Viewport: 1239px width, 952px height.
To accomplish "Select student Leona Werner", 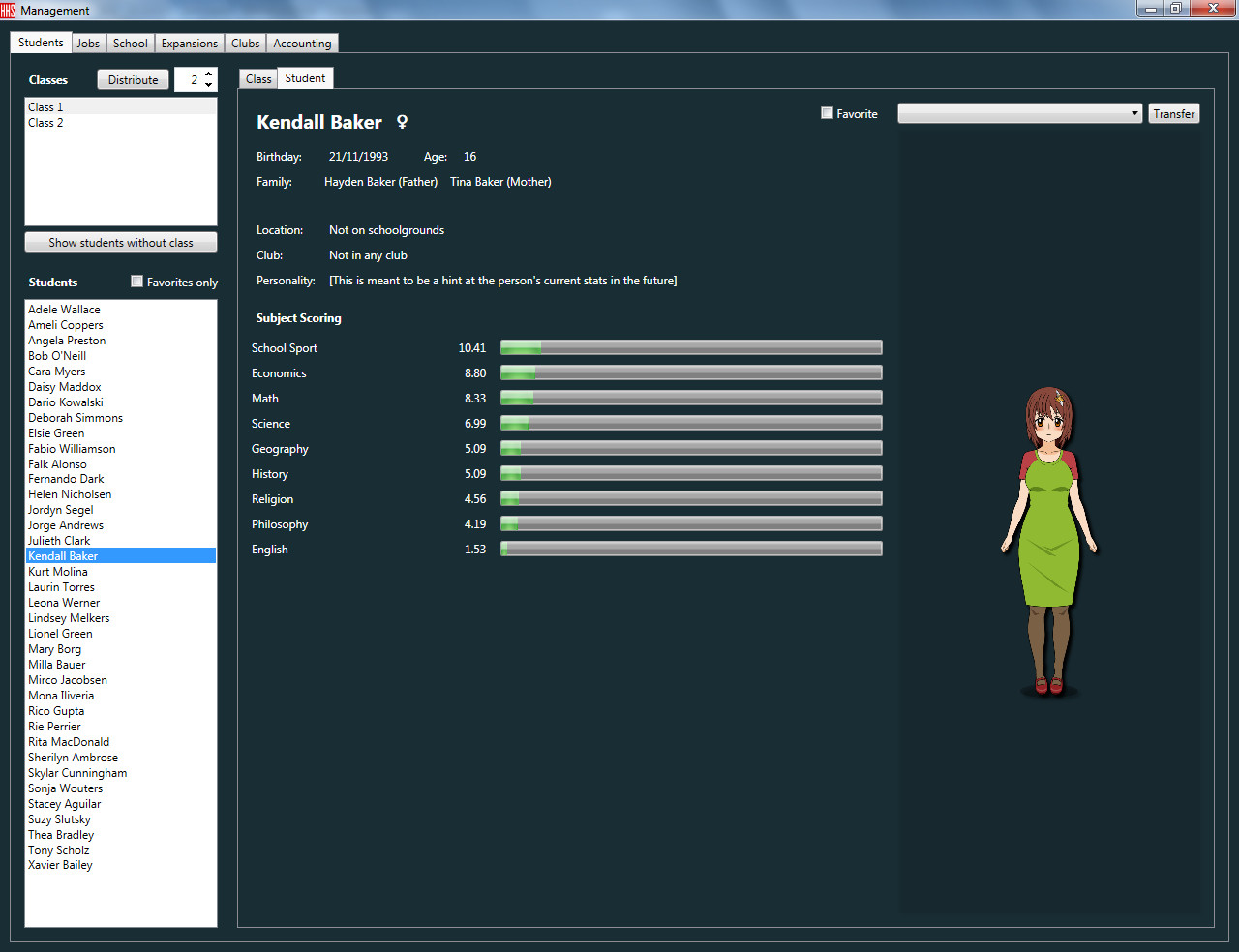I will [x=121, y=602].
